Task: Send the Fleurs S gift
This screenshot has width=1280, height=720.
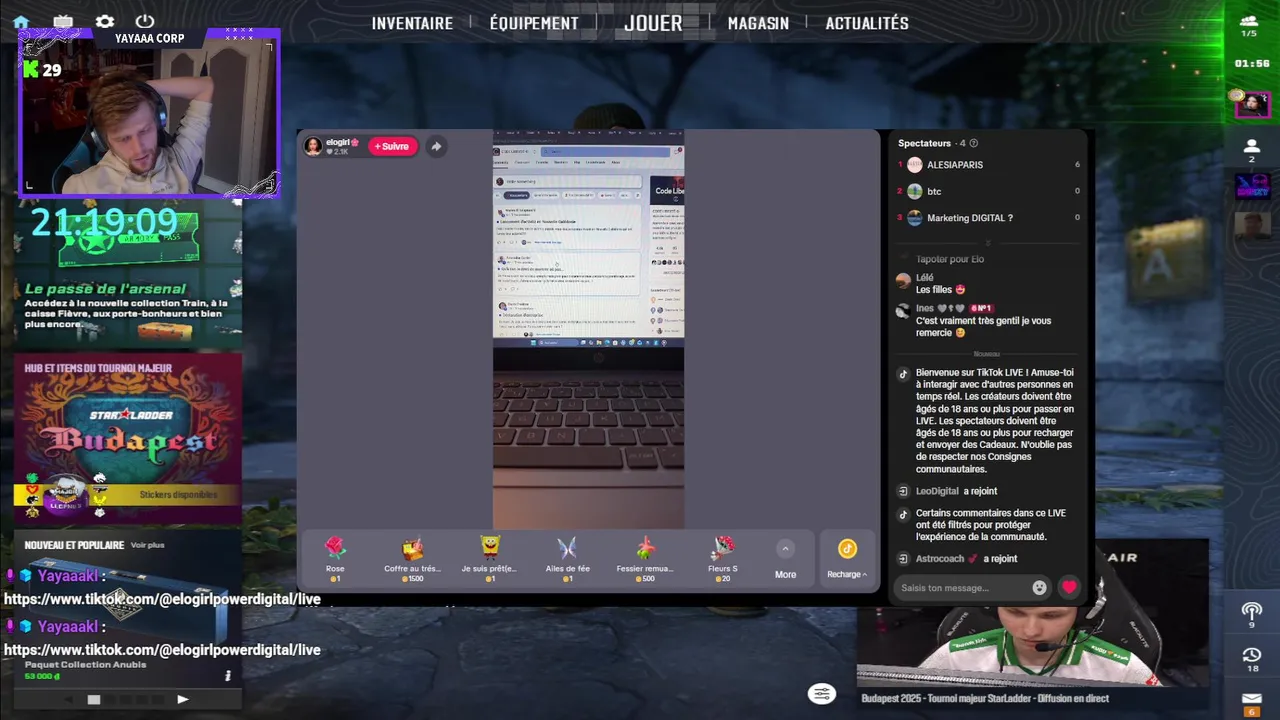Action: [722, 559]
